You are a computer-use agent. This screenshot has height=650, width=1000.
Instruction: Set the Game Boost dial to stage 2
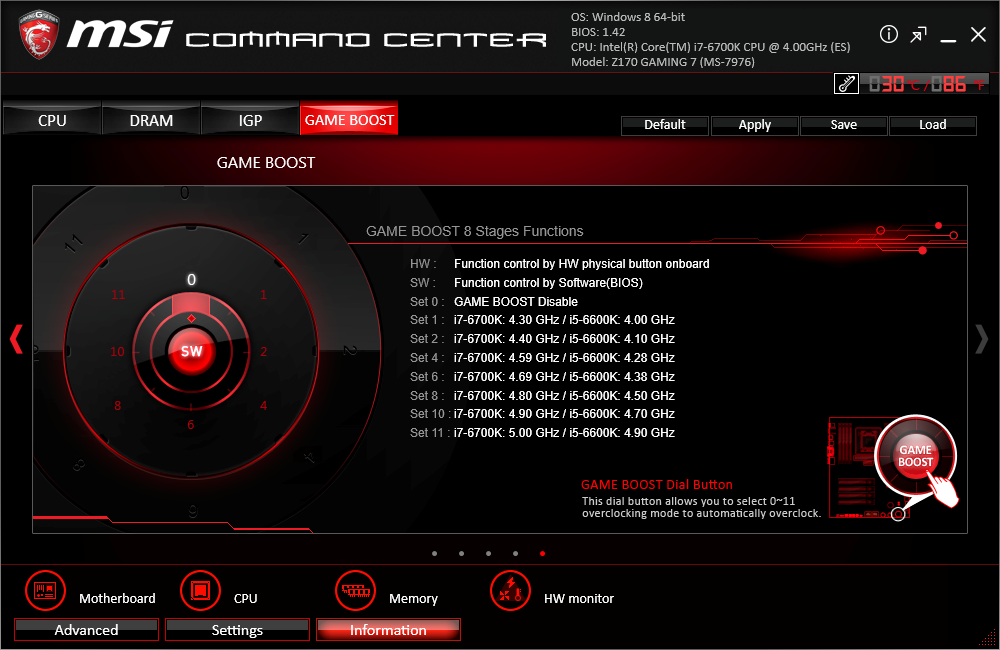click(263, 351)
